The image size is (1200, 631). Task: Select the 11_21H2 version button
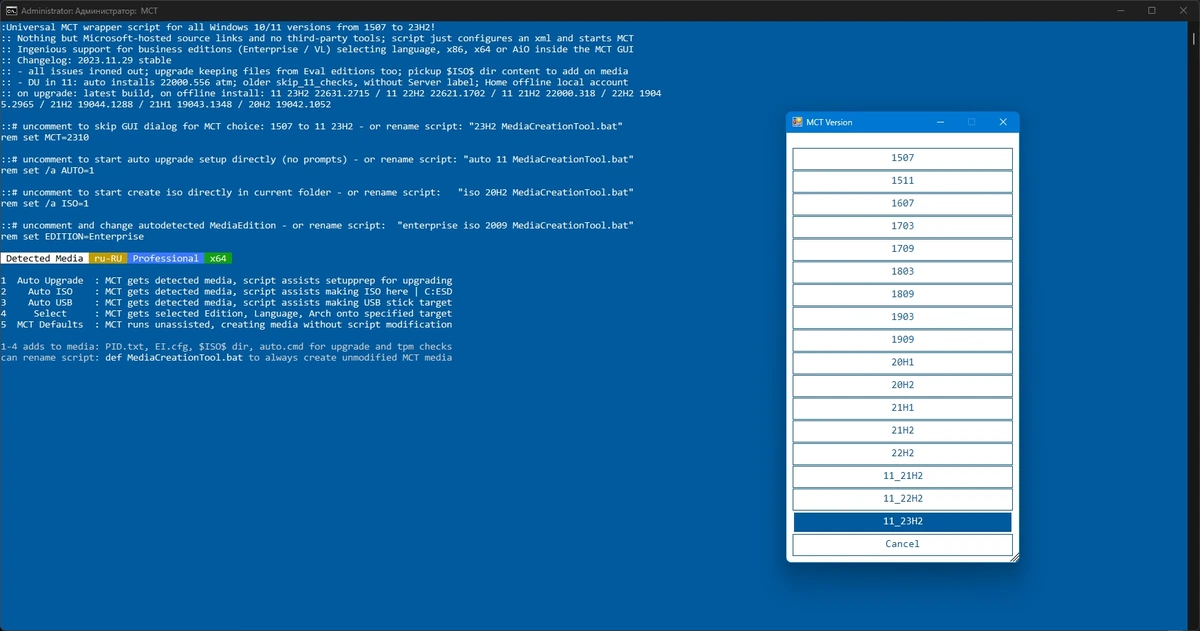point(902,476)
